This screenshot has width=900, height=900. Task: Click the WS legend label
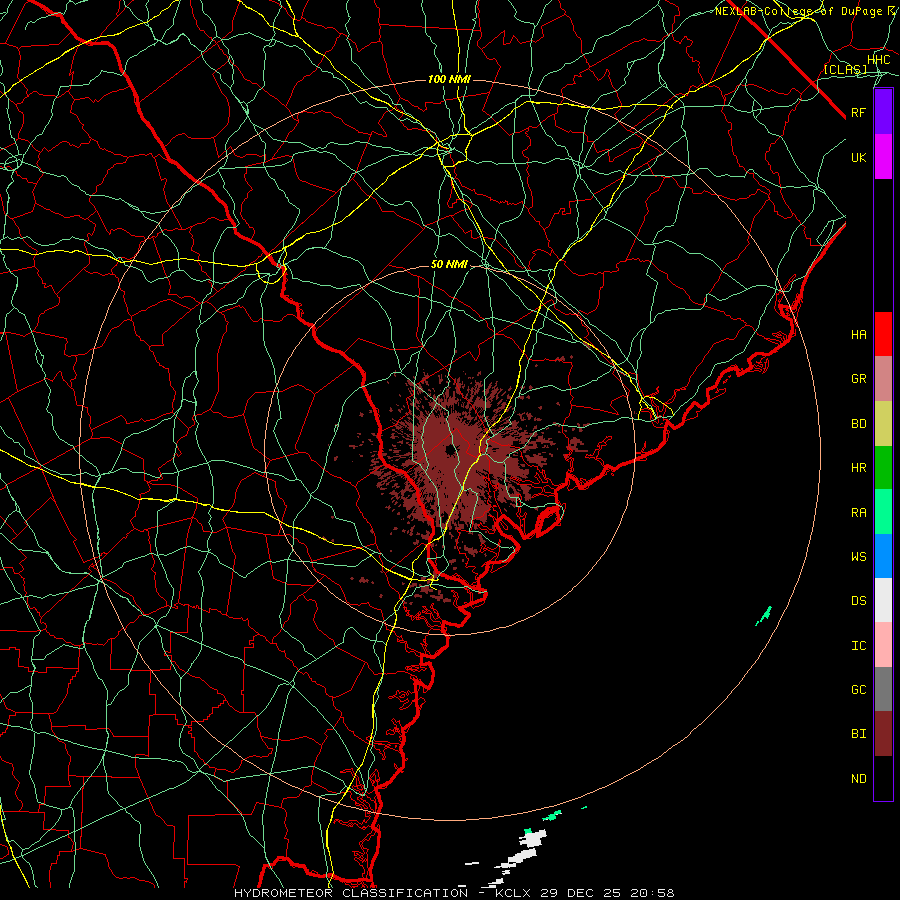pyautogui.click(x=859, y=557)
